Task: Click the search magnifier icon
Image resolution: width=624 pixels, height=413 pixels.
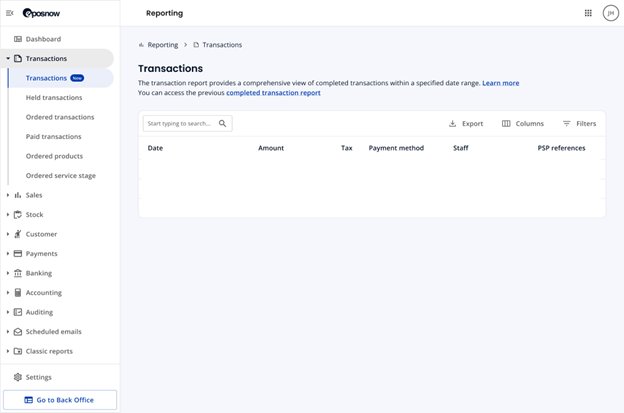Action: coord(222,123)
